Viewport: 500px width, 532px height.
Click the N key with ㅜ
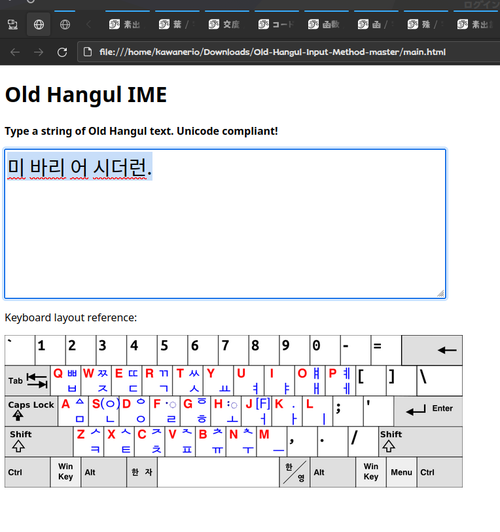coord(242,441)
